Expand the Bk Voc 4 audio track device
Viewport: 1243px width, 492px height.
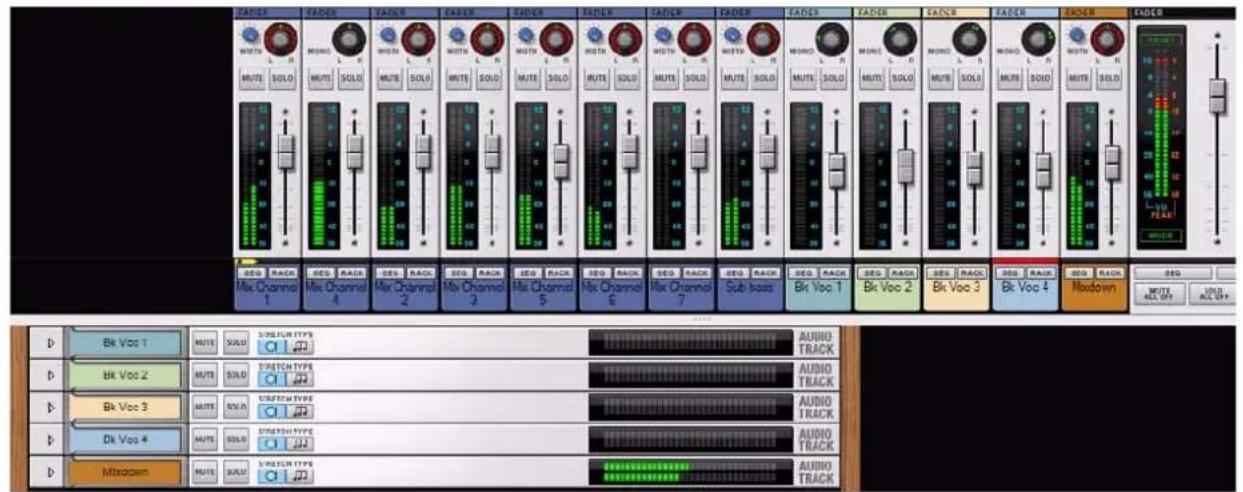click(x=50, y=439)
